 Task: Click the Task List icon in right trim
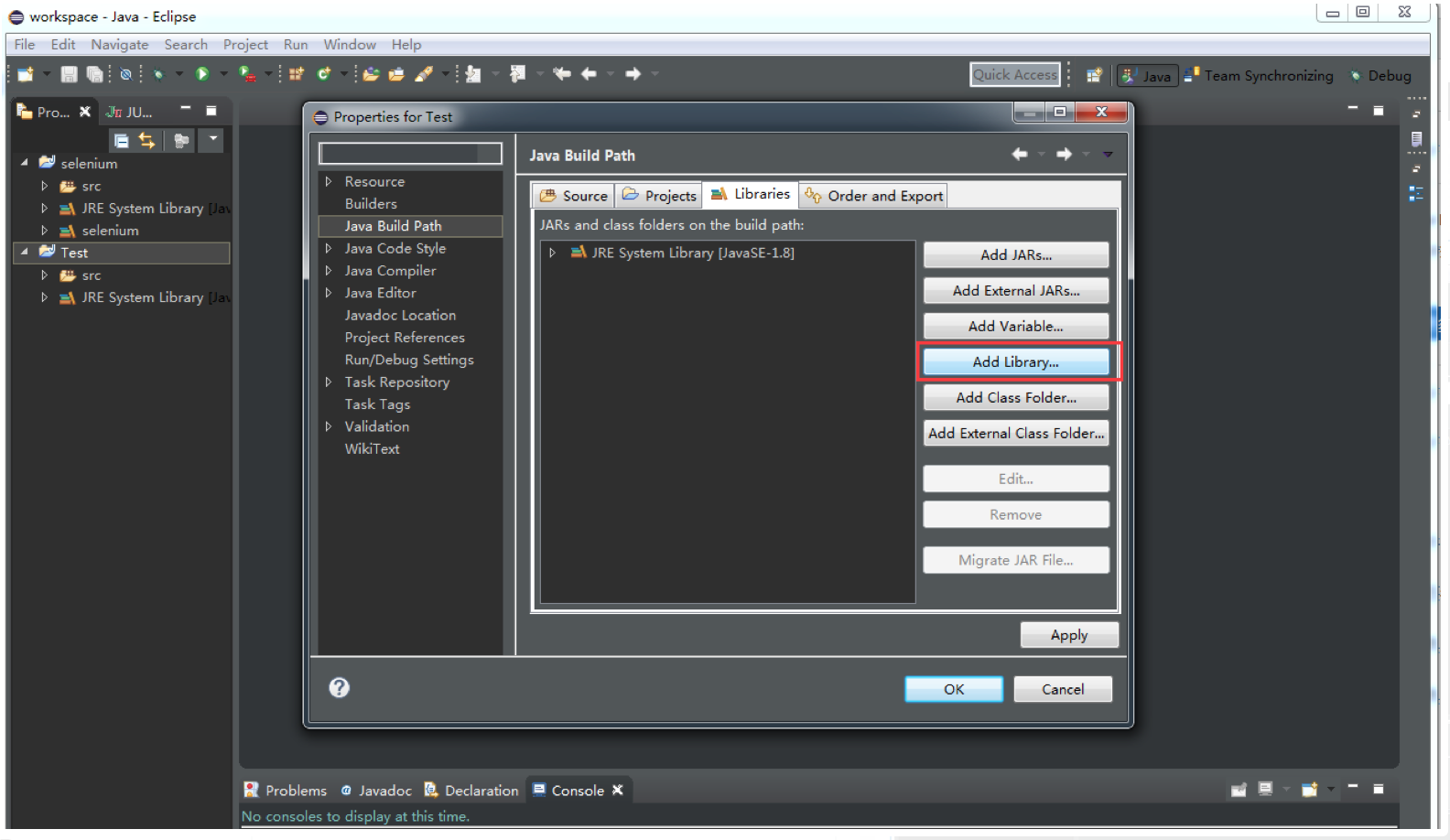pyautogui.click(x=1416, y=139)
